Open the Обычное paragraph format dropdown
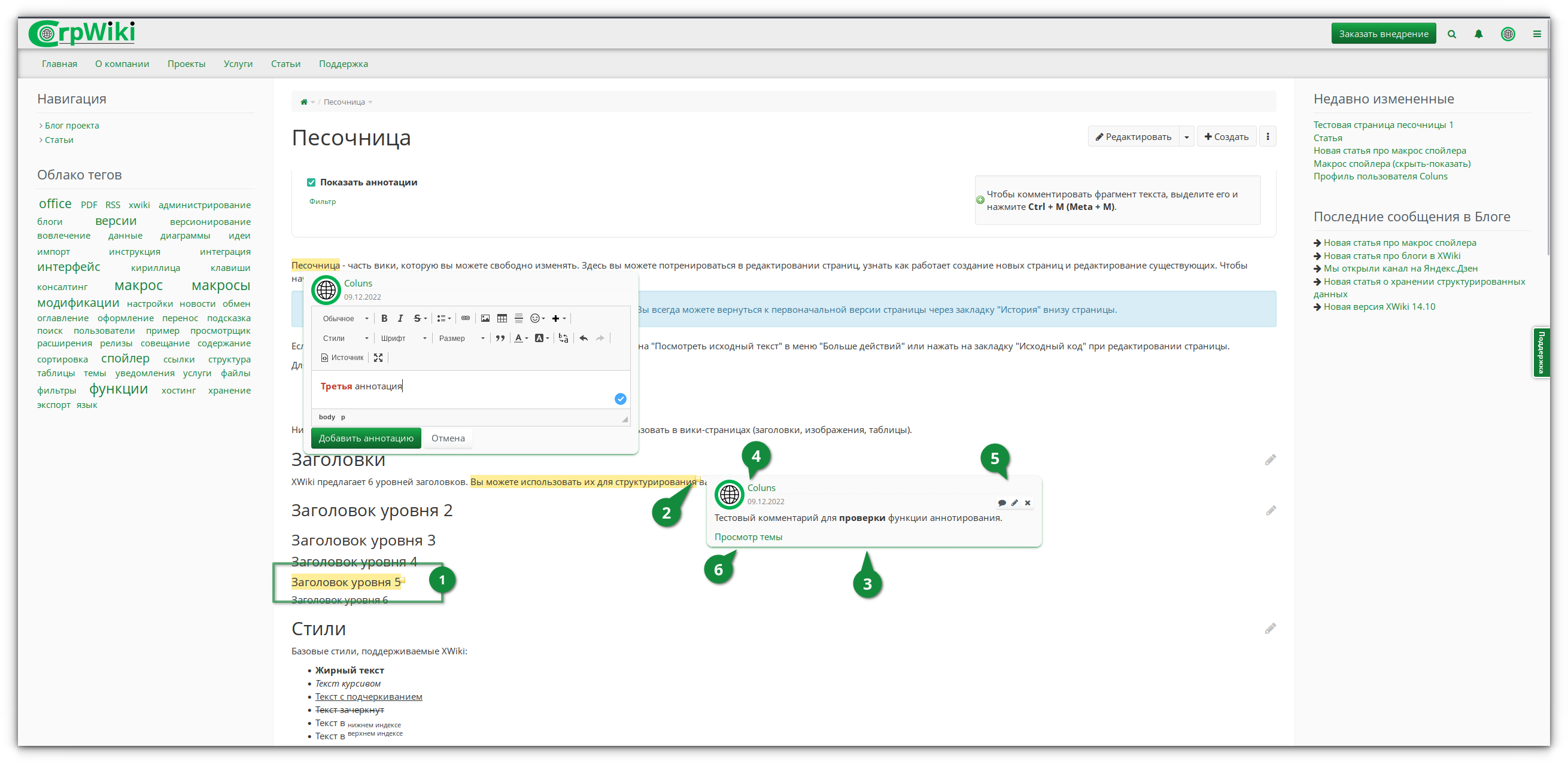1568x765 pixels. click(x=345, y=319)
